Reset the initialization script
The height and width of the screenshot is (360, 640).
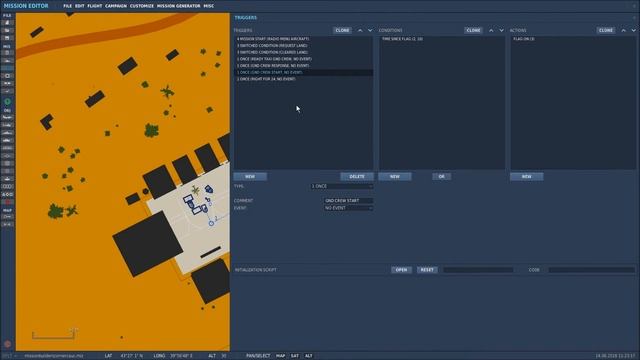point(427,270)
